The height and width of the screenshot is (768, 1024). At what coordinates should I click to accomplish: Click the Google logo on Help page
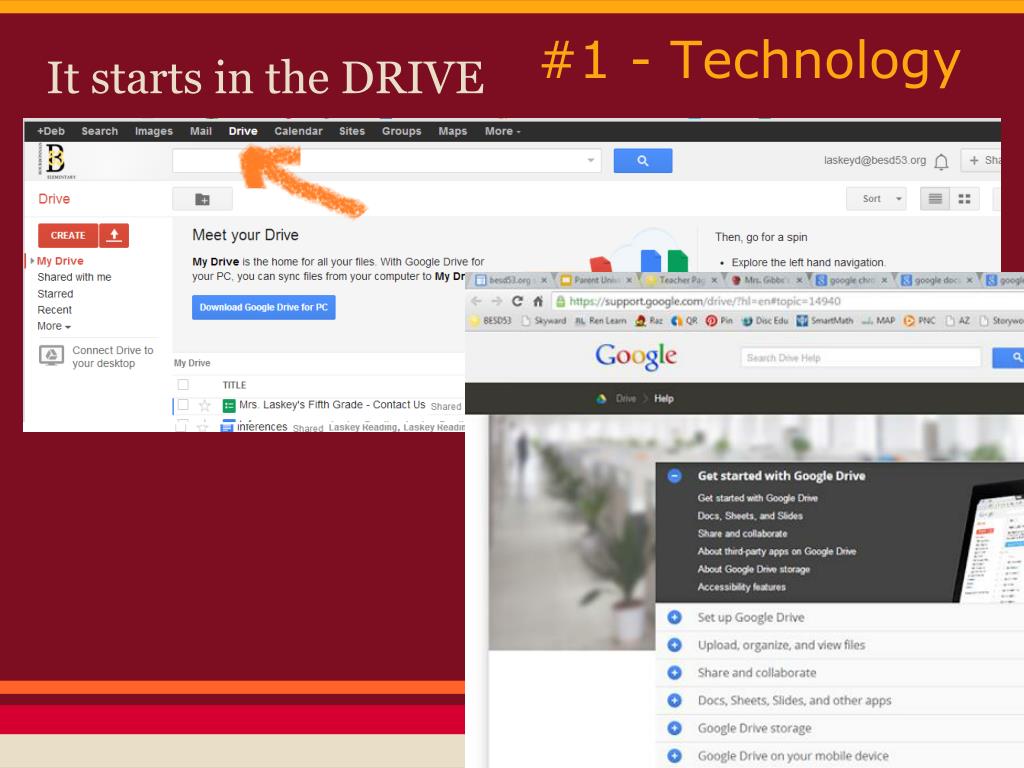636,357
